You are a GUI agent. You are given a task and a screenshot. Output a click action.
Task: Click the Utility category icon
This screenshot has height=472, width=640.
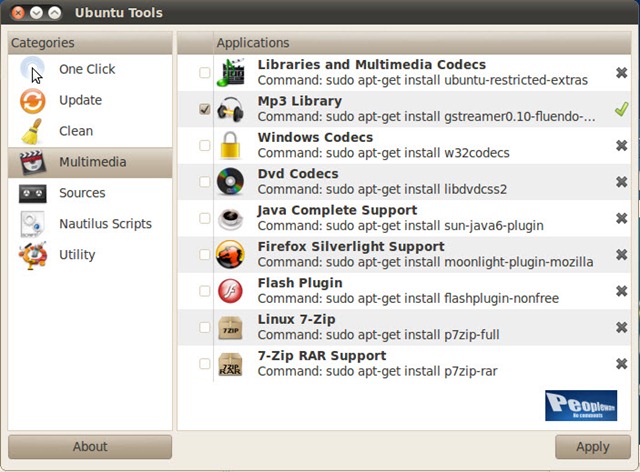pos(32,255)
